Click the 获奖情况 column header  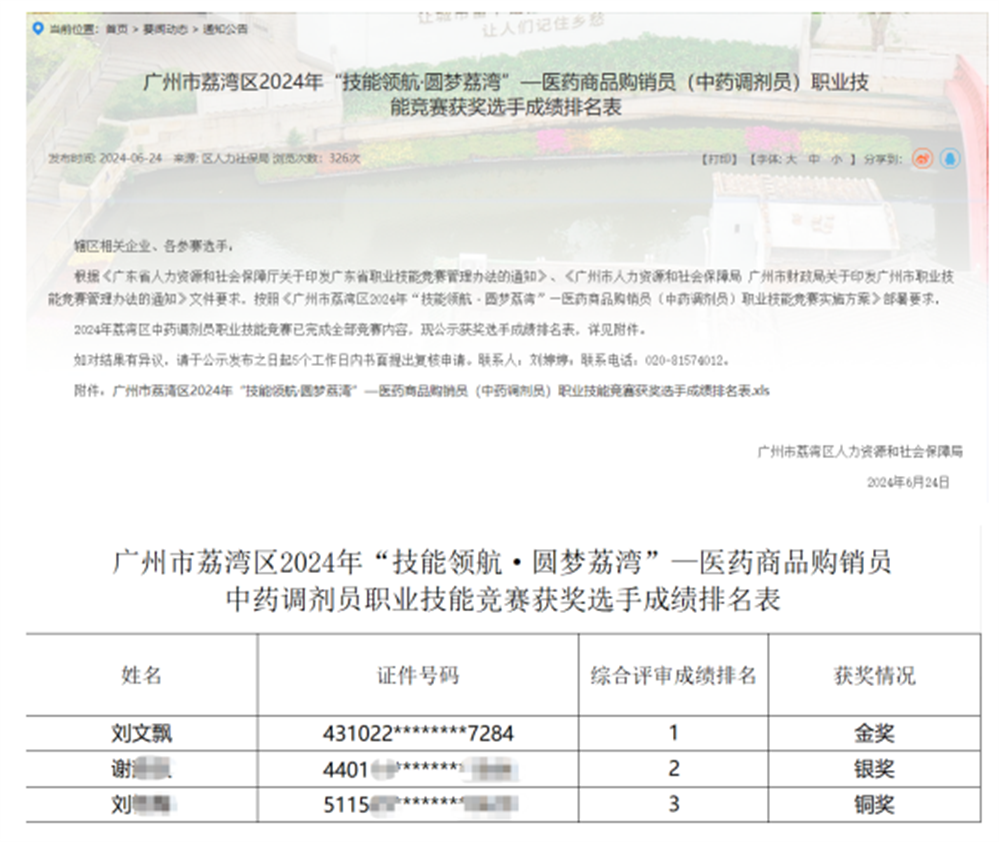click(x=875, y=675)
